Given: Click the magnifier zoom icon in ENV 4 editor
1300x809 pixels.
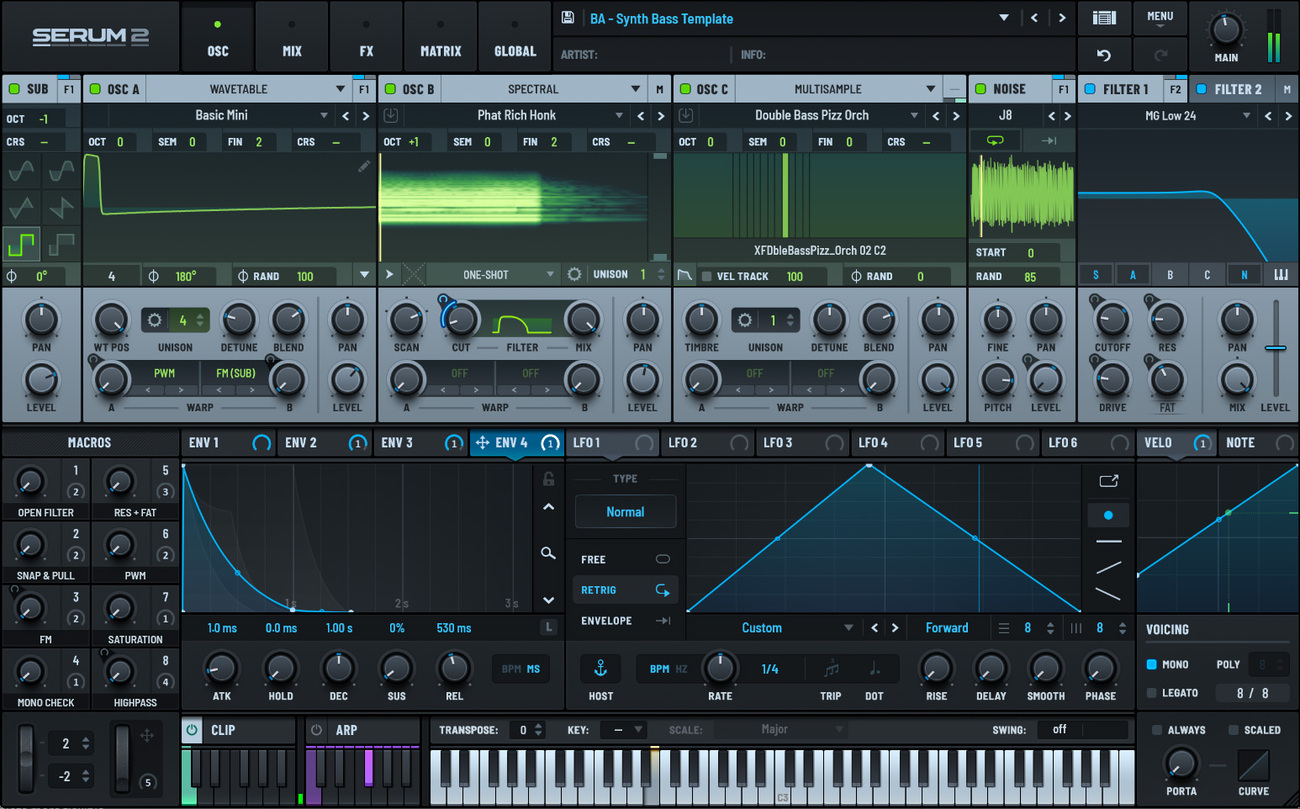Looking at the screenshot, I should pos(547,552).
